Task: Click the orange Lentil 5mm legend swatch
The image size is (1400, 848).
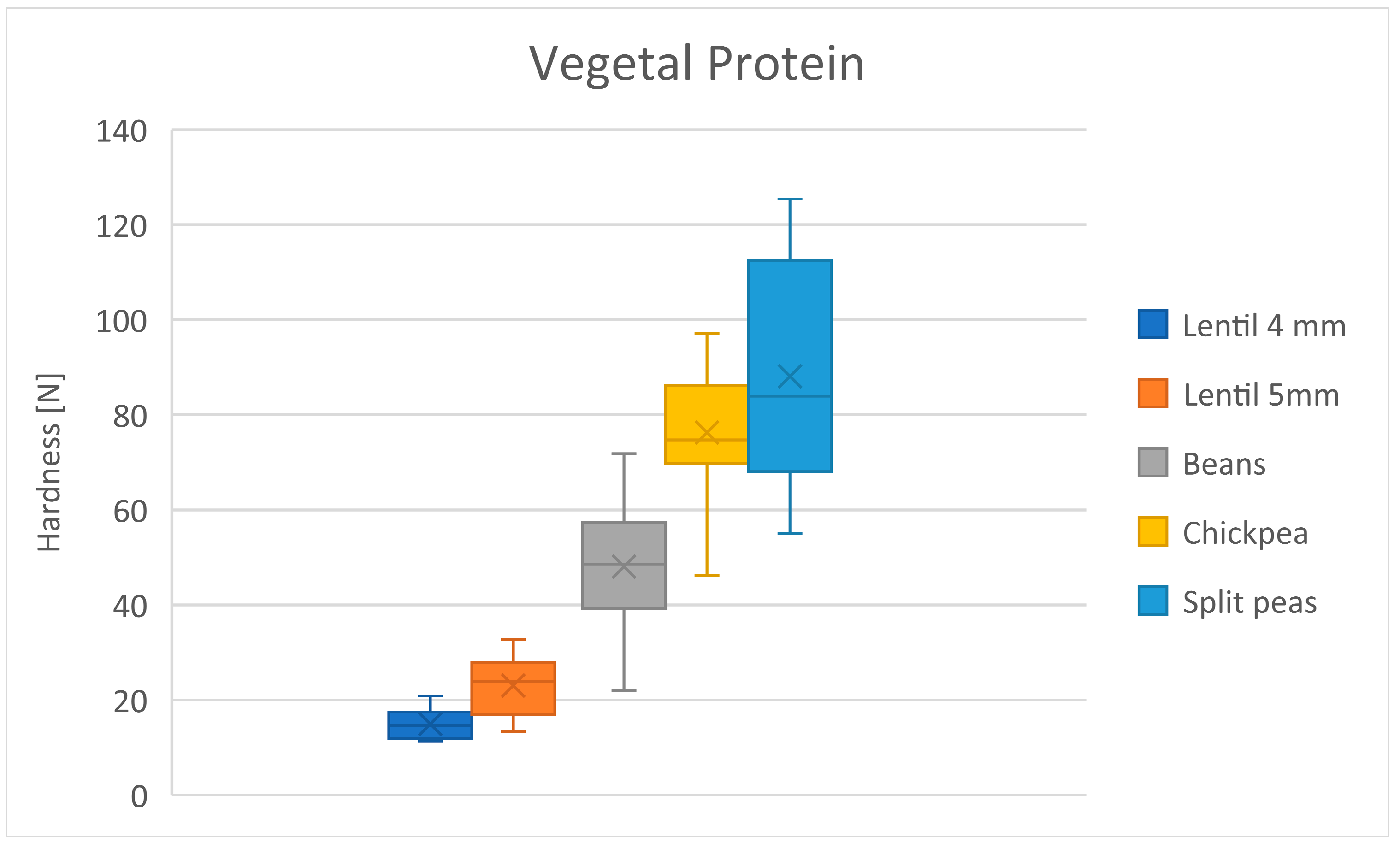Action: (1152, 393)
